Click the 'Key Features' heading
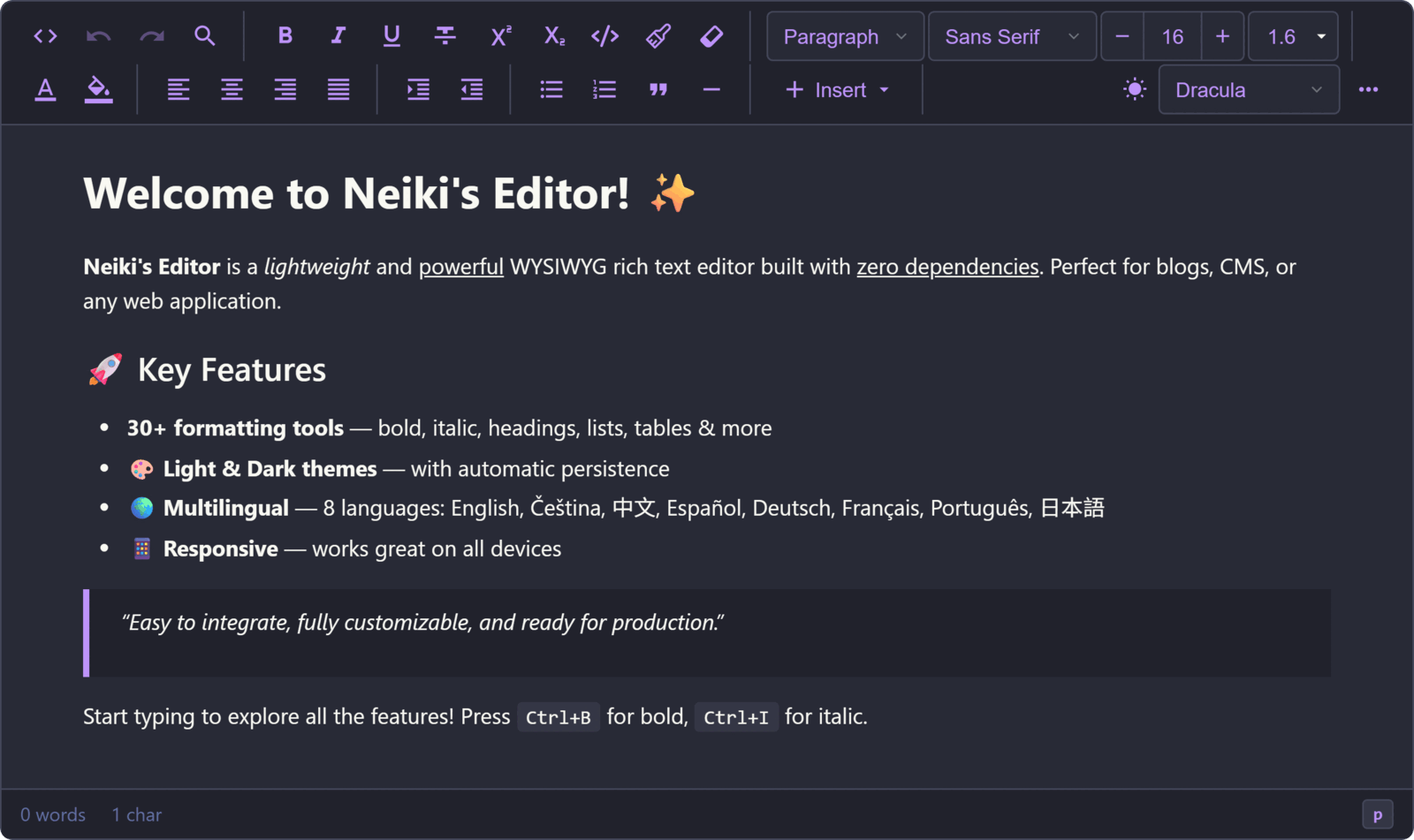The height and width of the screenshot is (840, 1414). (x=206, y=370)
